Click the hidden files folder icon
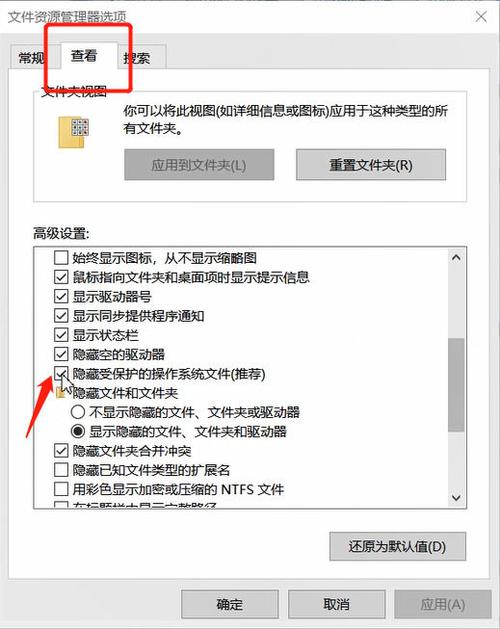Viewport: 500px width, 629px height. point(60,393)
